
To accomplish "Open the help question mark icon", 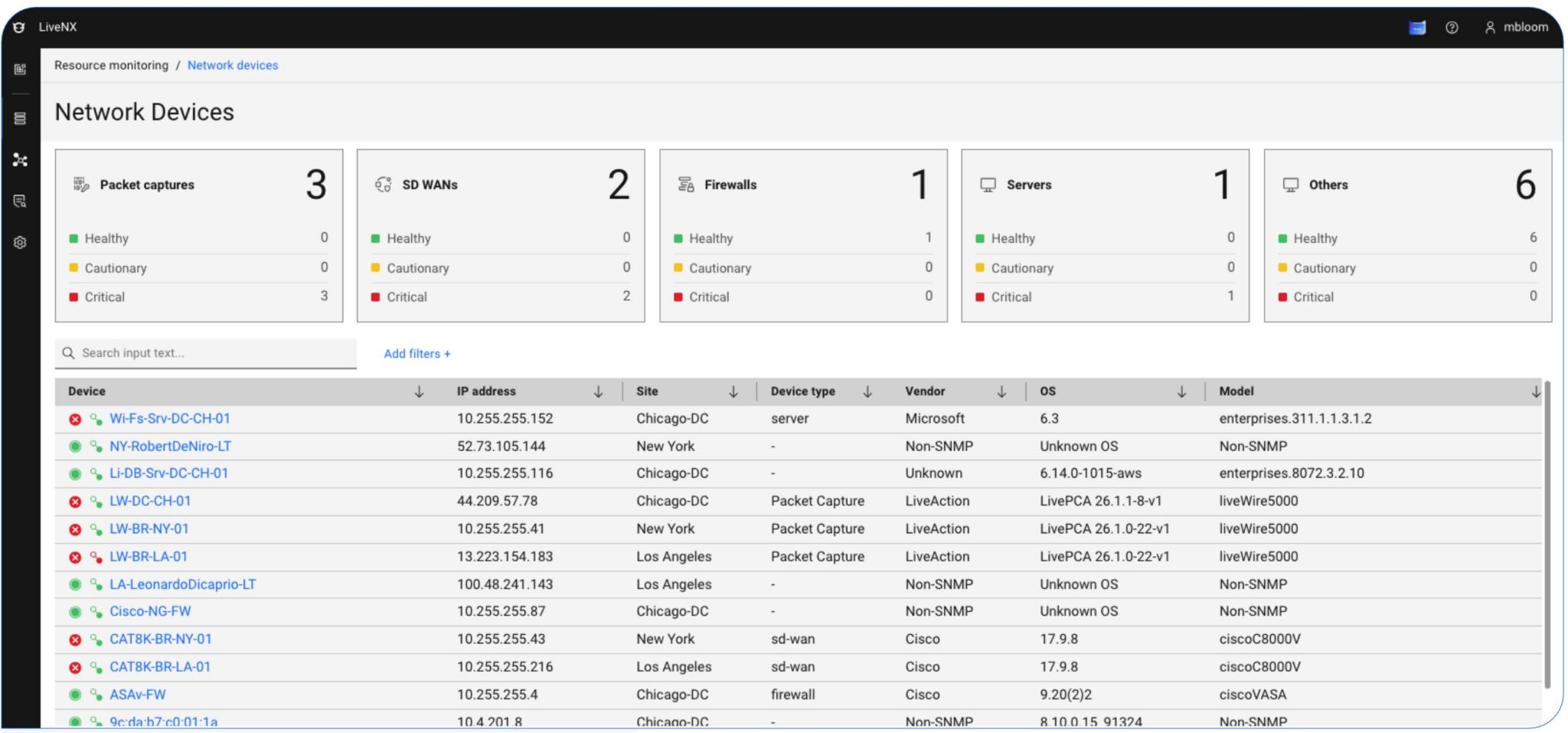I will tap(1452, 28).
